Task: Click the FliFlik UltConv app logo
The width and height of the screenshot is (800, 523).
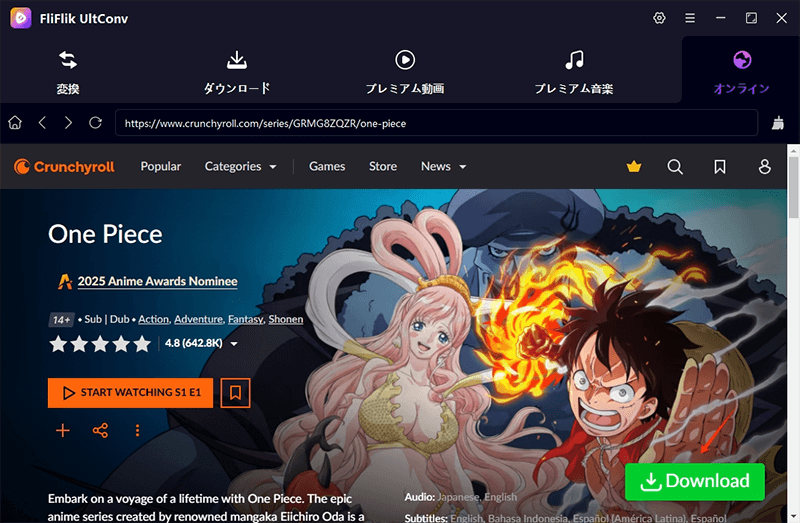Action: [x=21, y=18]
